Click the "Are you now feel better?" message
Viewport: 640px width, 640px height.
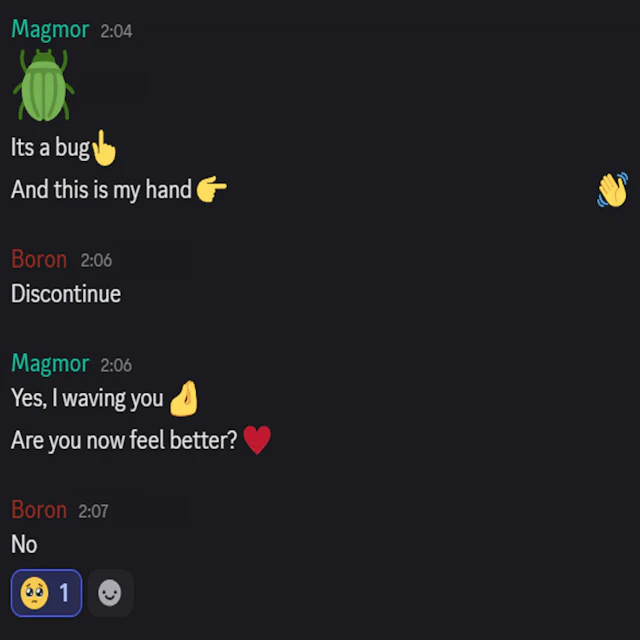(x=124, y=440)
